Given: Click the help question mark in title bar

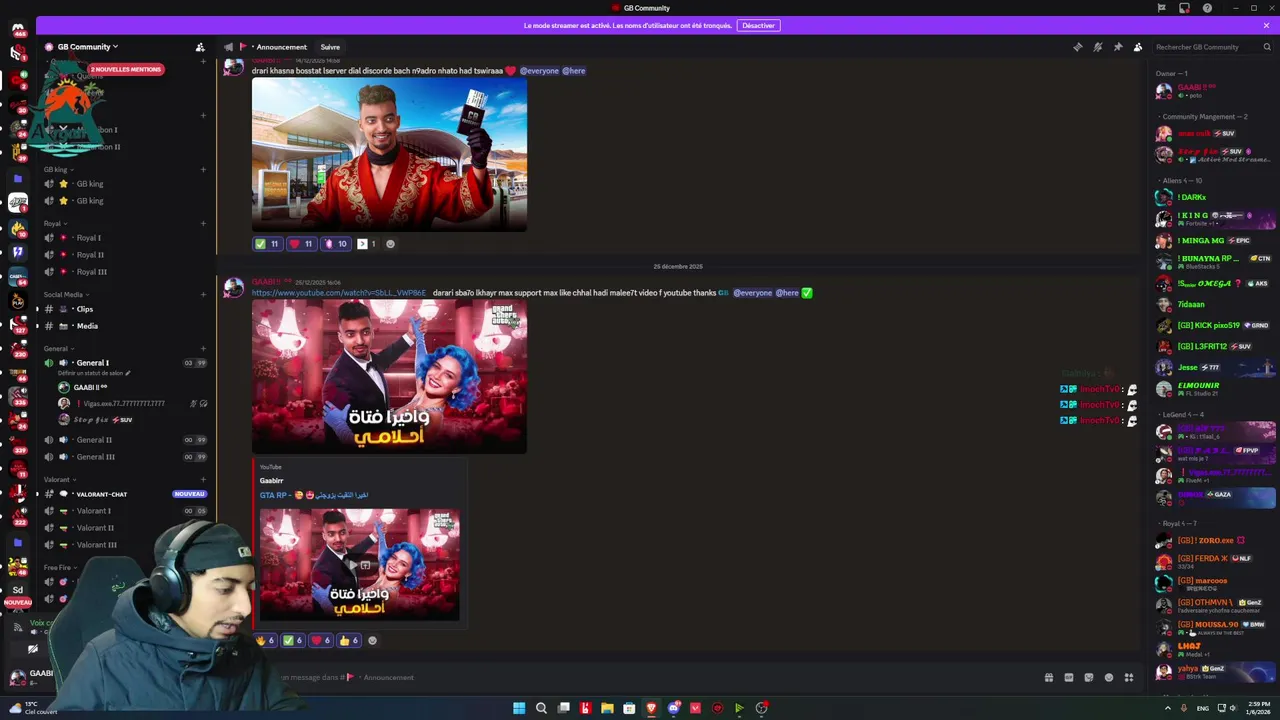Looking at the screenshot, I should click(x=1207, y=8).
